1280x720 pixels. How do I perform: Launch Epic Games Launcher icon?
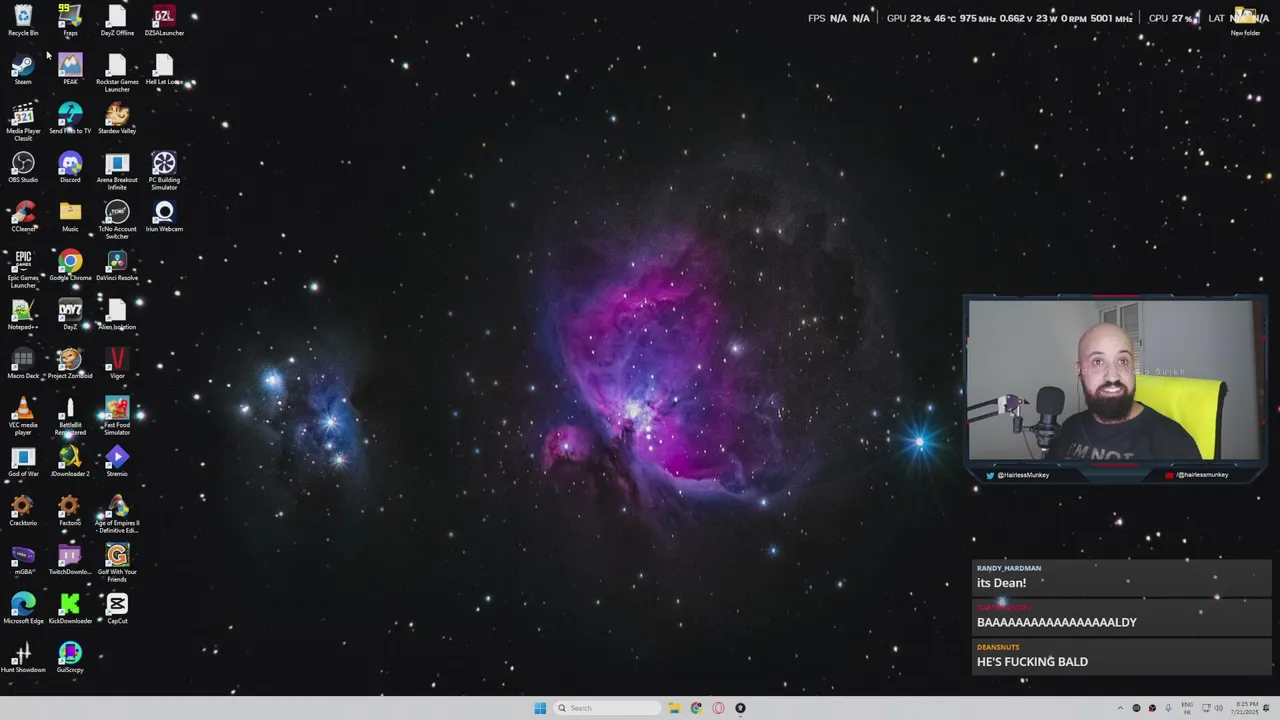(23, 269)
